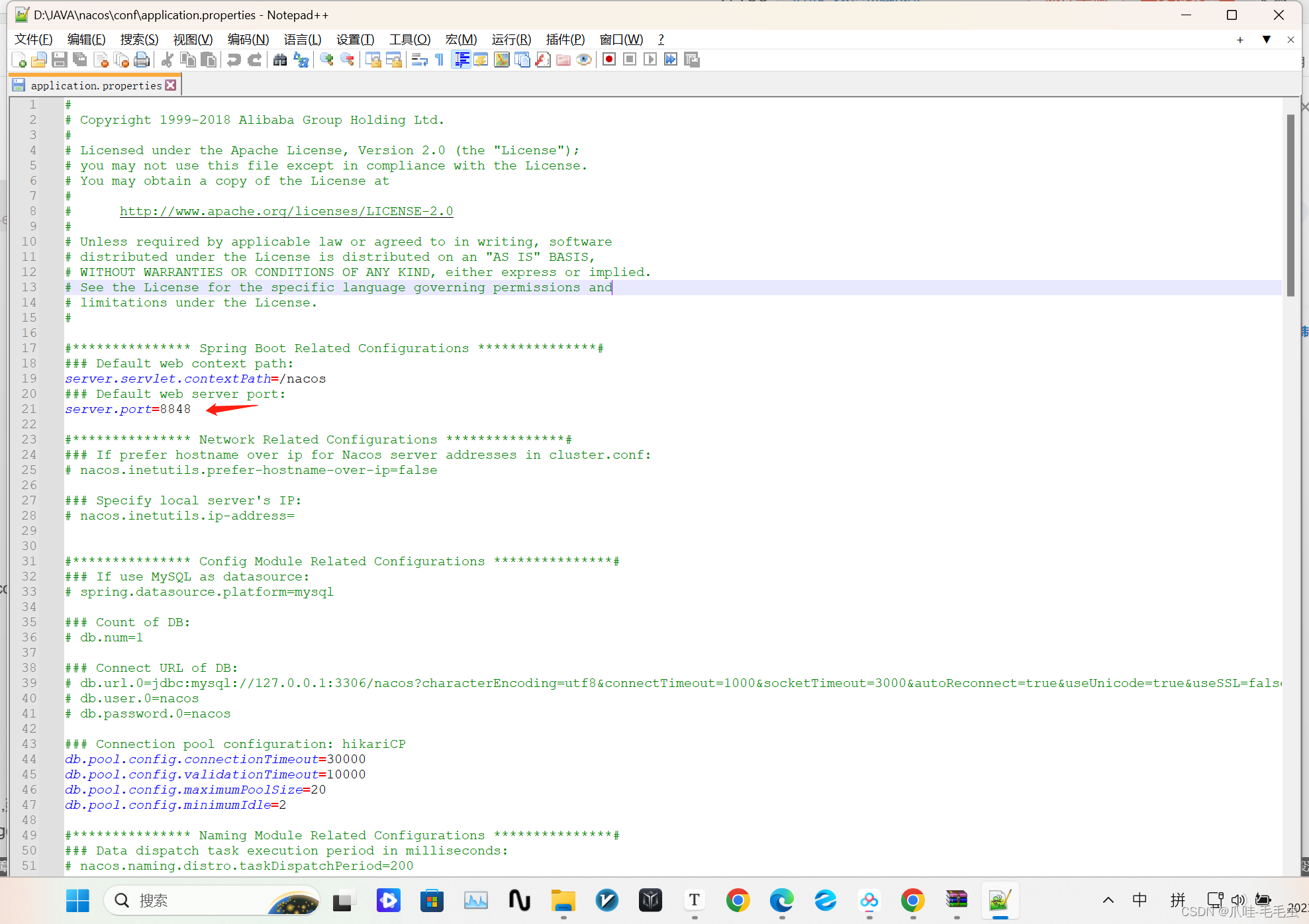The image size is (1309, 924).
Task: Toggle the monitoring eye icon
Action: click(x=584, y=60)
